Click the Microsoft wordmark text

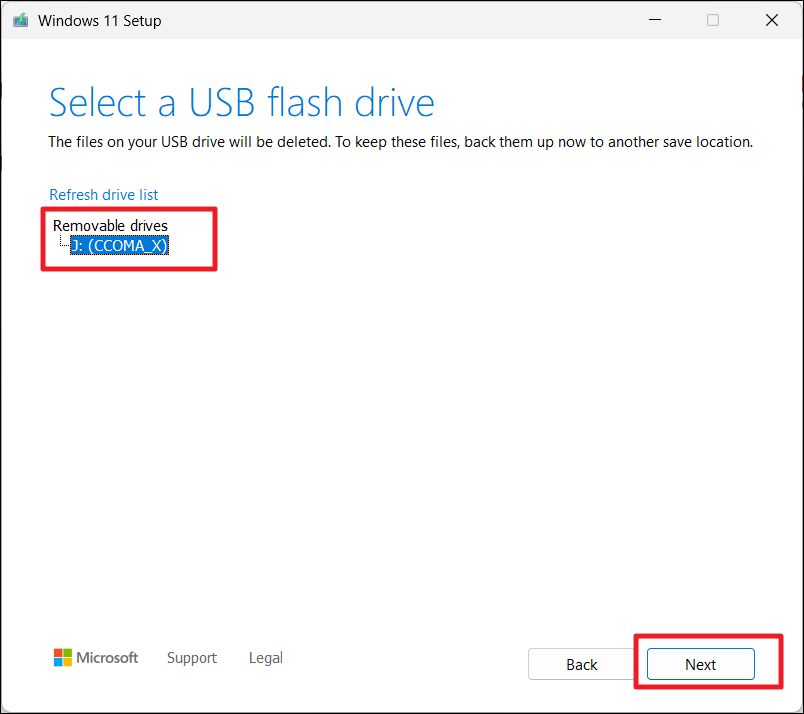click(108, 658)
